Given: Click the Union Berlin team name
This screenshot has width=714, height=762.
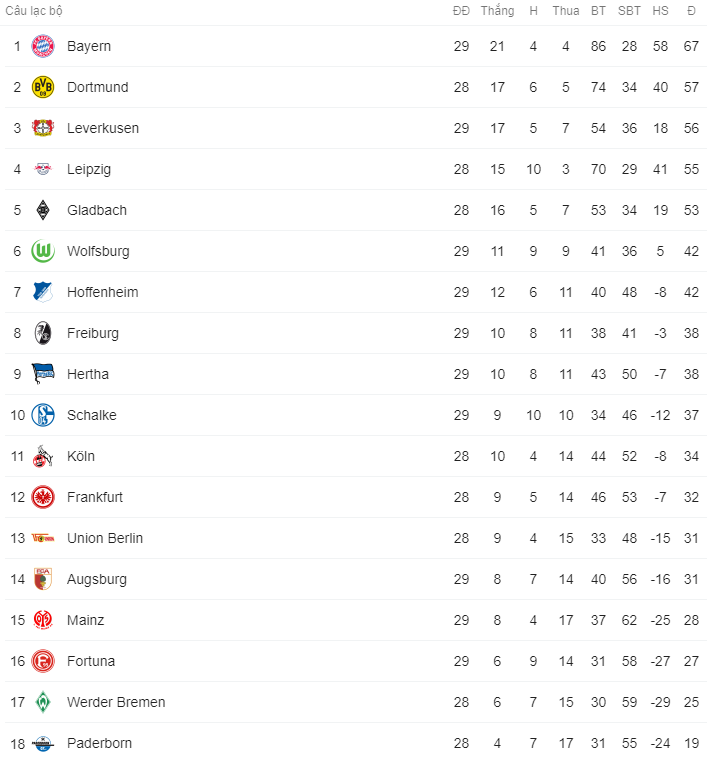Looking at the screenshot, I should point(105,538).
